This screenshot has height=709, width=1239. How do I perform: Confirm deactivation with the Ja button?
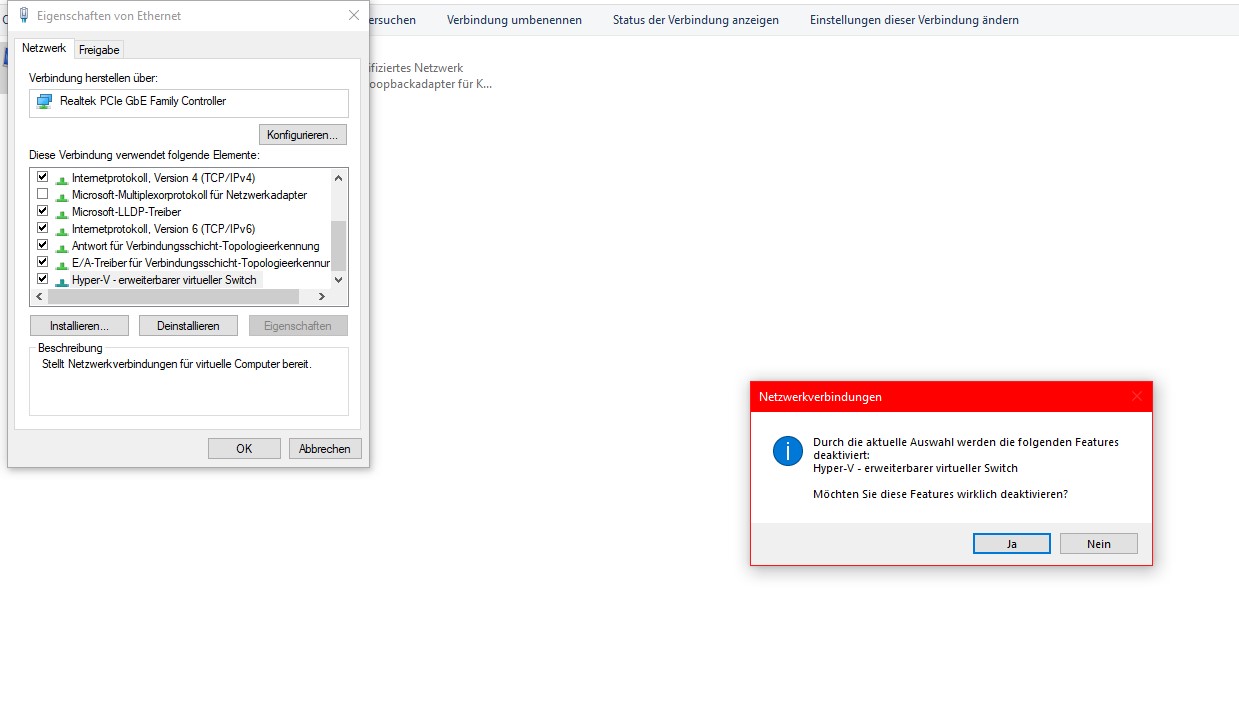(1012, 544)
